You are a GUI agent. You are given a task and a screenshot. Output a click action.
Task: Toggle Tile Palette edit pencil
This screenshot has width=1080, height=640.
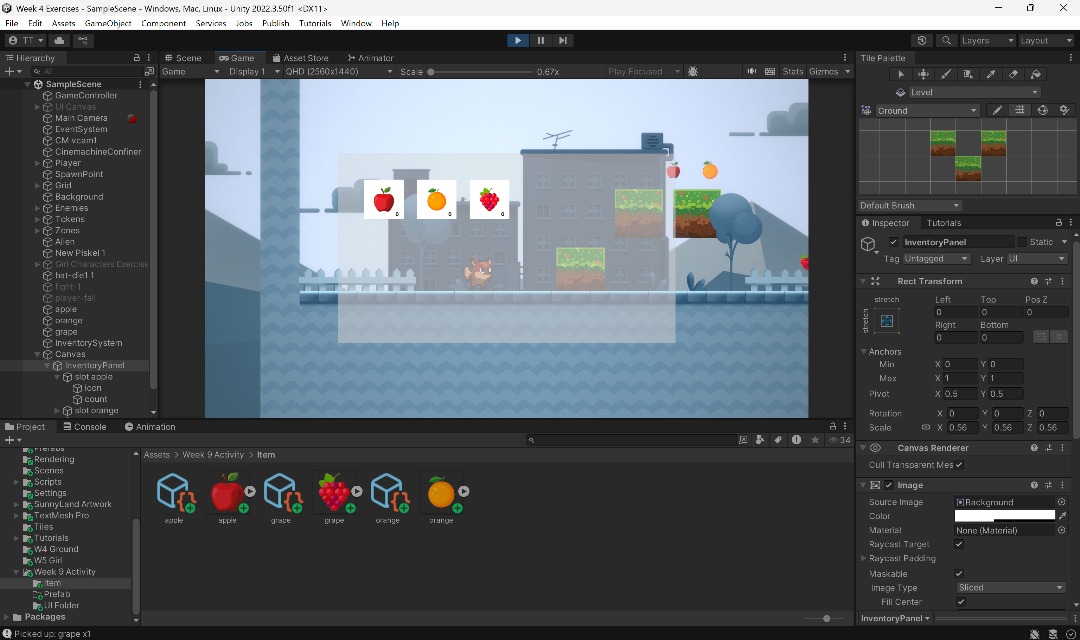(997, 110)
